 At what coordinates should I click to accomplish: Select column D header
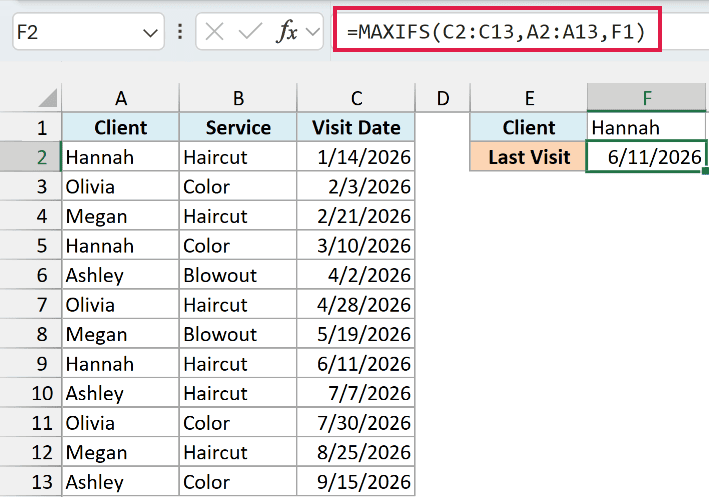tap(443, 98)
